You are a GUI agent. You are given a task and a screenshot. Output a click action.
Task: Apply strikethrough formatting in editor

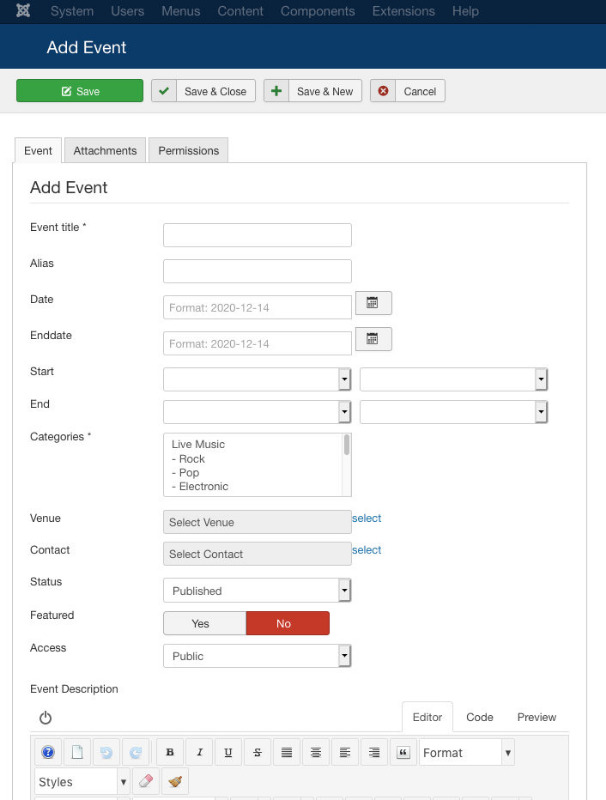click(x=258, y=752)
